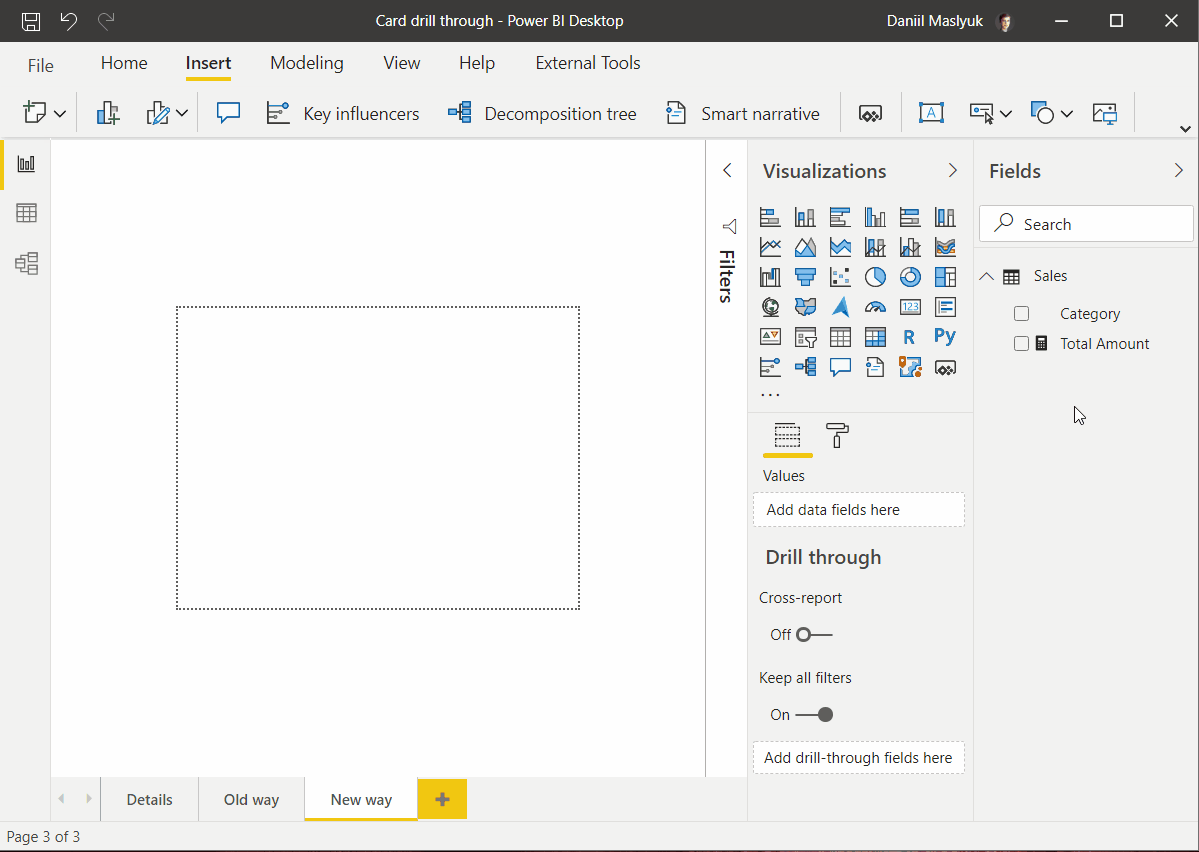This screenshot has height=852, width=1199.
Task: Select the Pie chart visual
Action: [x=876, y=277]
